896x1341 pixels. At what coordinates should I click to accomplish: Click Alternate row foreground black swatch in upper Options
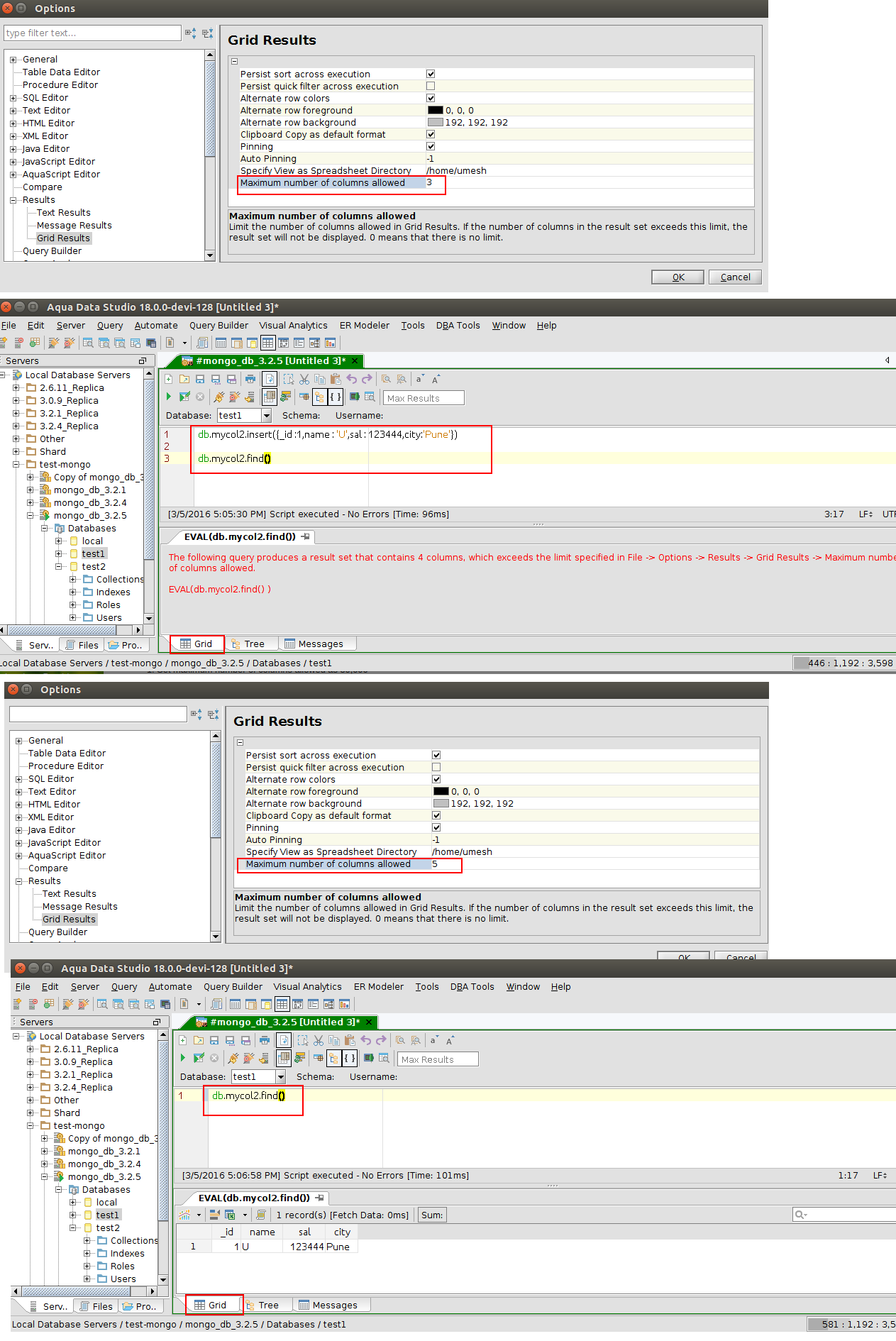click(x=436, y=111)
